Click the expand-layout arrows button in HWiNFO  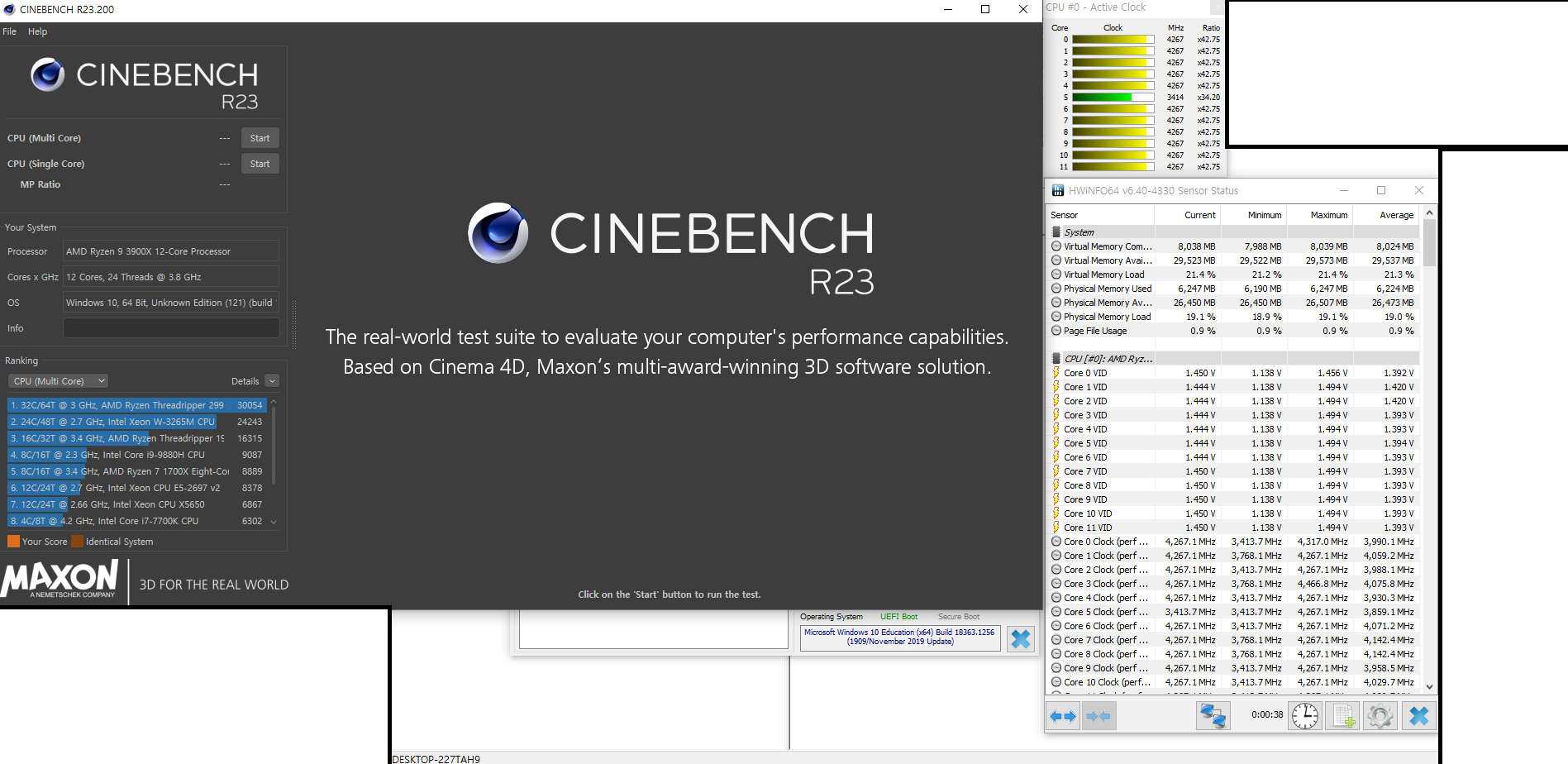point(1063,716)
